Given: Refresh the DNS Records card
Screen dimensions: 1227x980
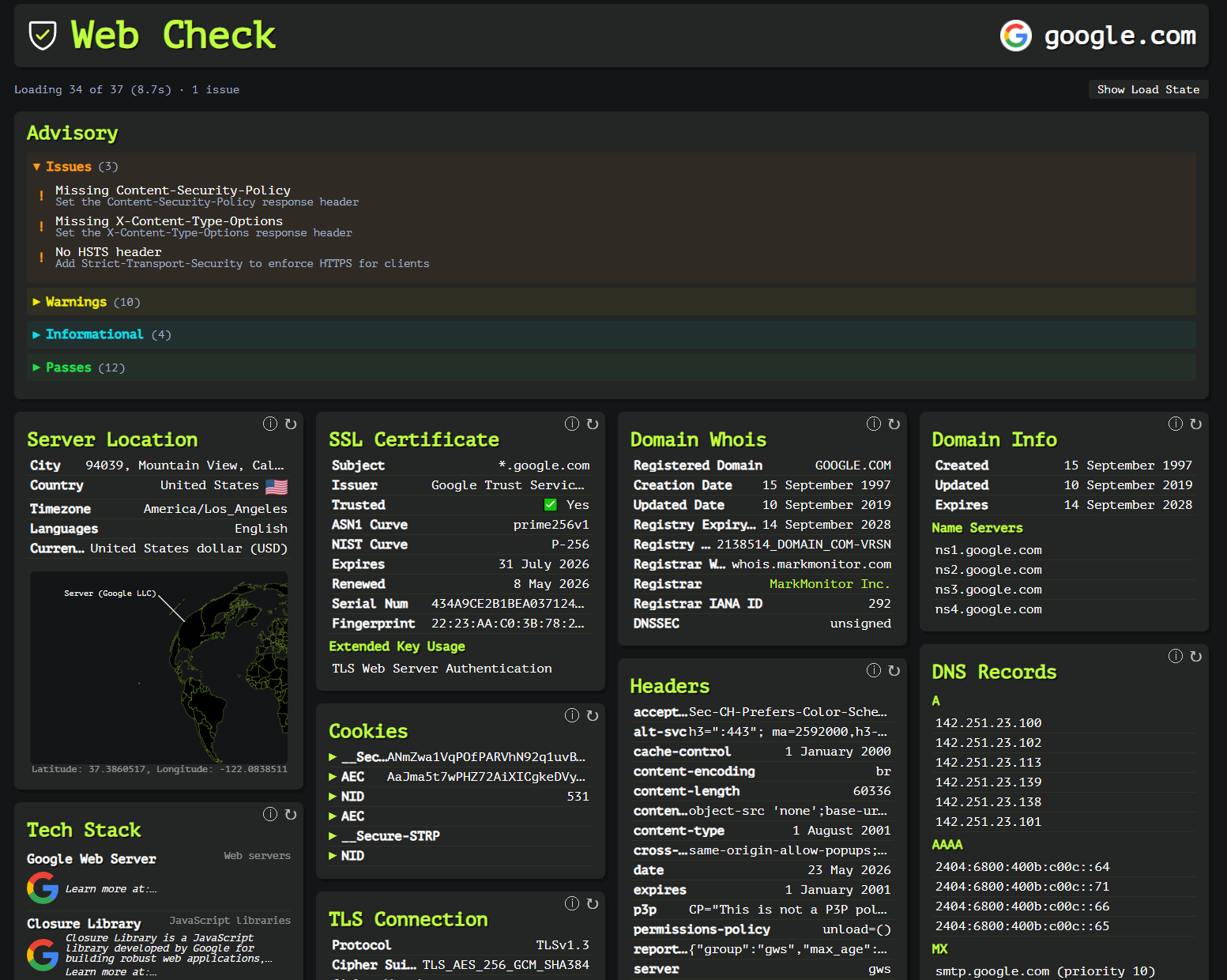Looking at the screenshot, I should (x=1196, y=657).
